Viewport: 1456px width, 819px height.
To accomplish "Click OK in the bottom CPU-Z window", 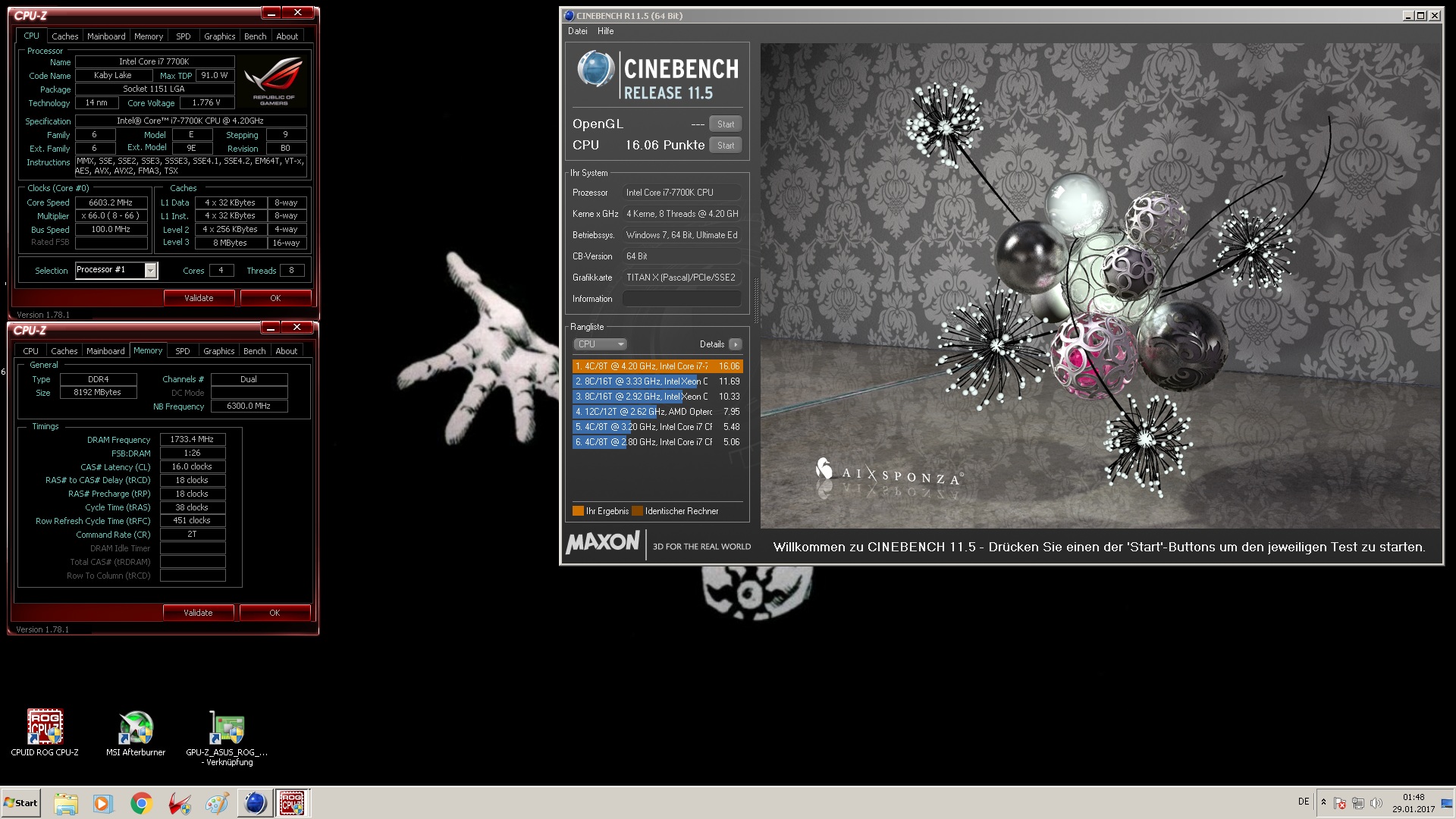I will (x=275, y=613).
